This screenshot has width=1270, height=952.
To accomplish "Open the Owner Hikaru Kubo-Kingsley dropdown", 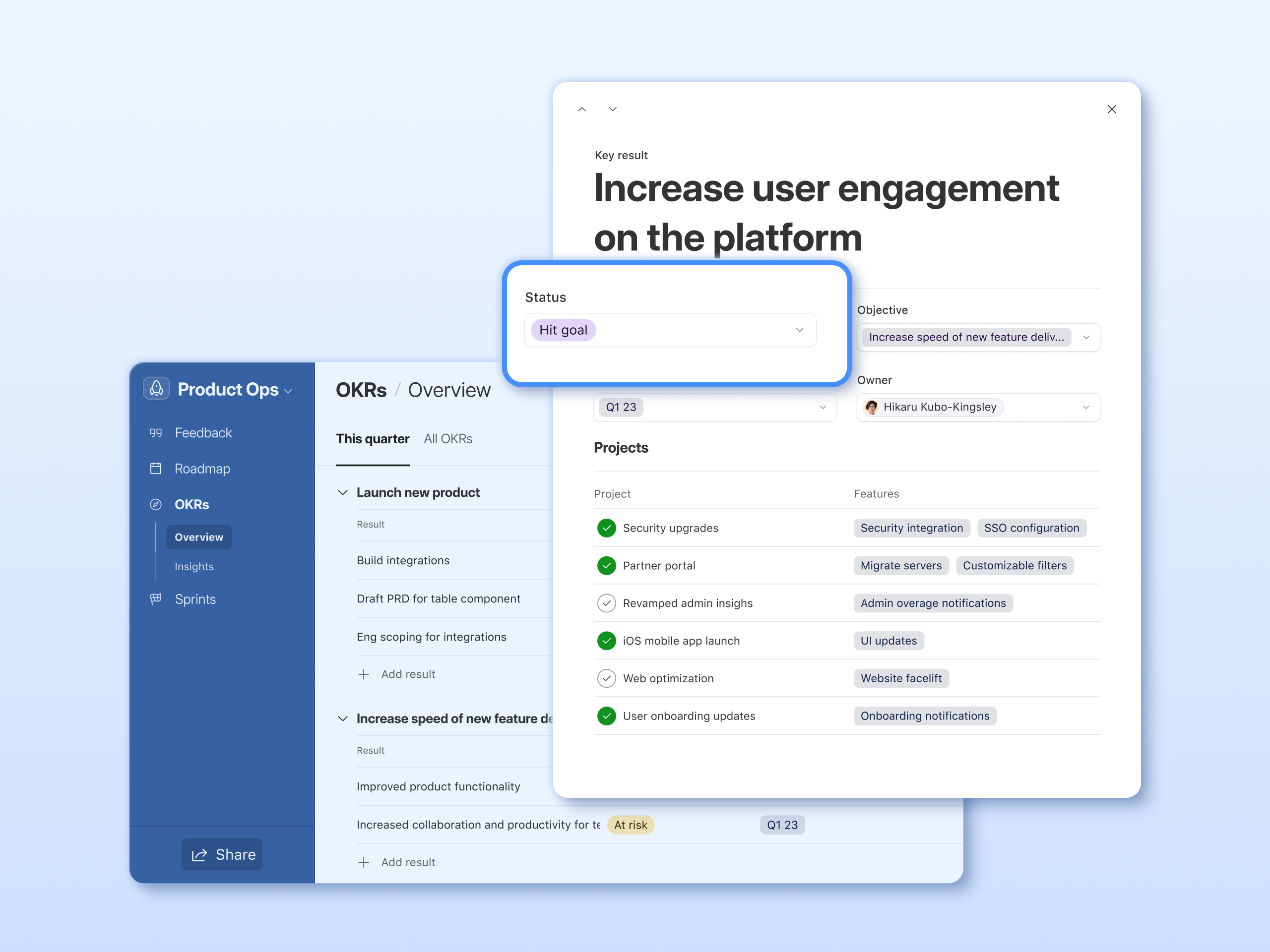I will tap(1085, 408).
